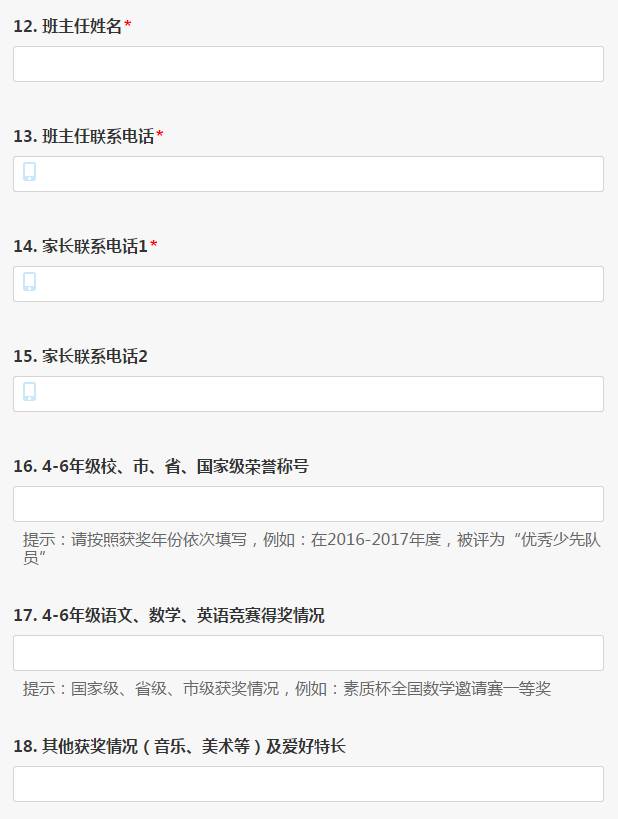Focus the 家长联系电话1 input box
Viewport: 618px width, 819px height.
pos(320,284)
